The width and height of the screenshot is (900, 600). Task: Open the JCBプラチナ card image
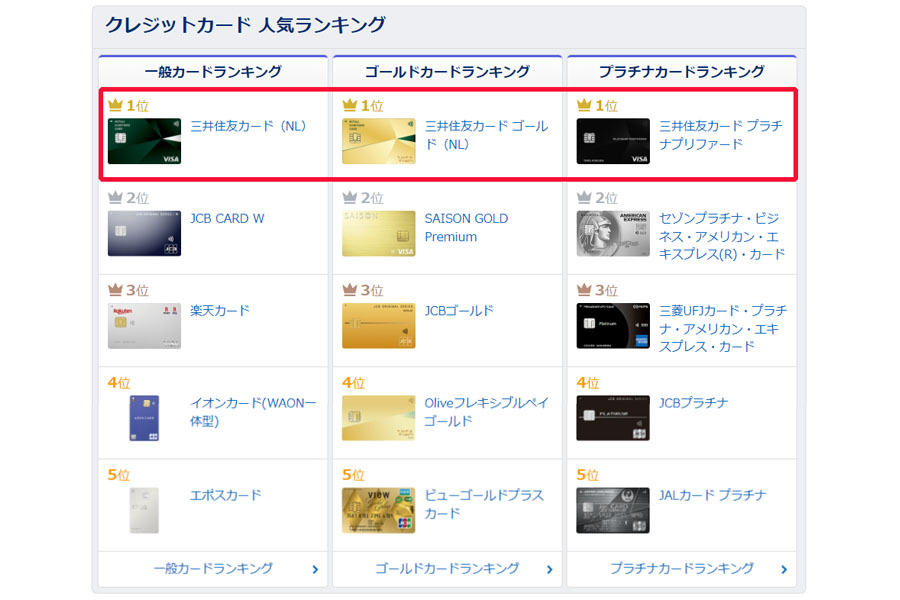point(613,418)
